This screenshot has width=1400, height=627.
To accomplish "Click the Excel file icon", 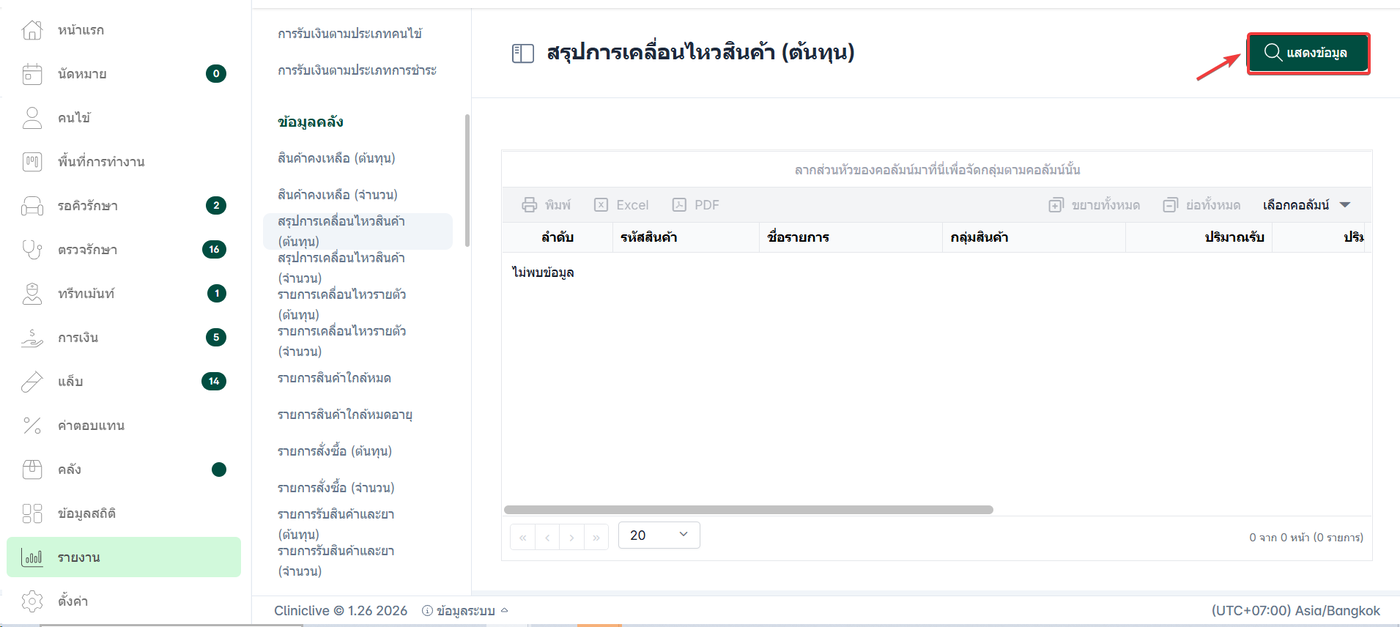I will click(x=601, y=205).
